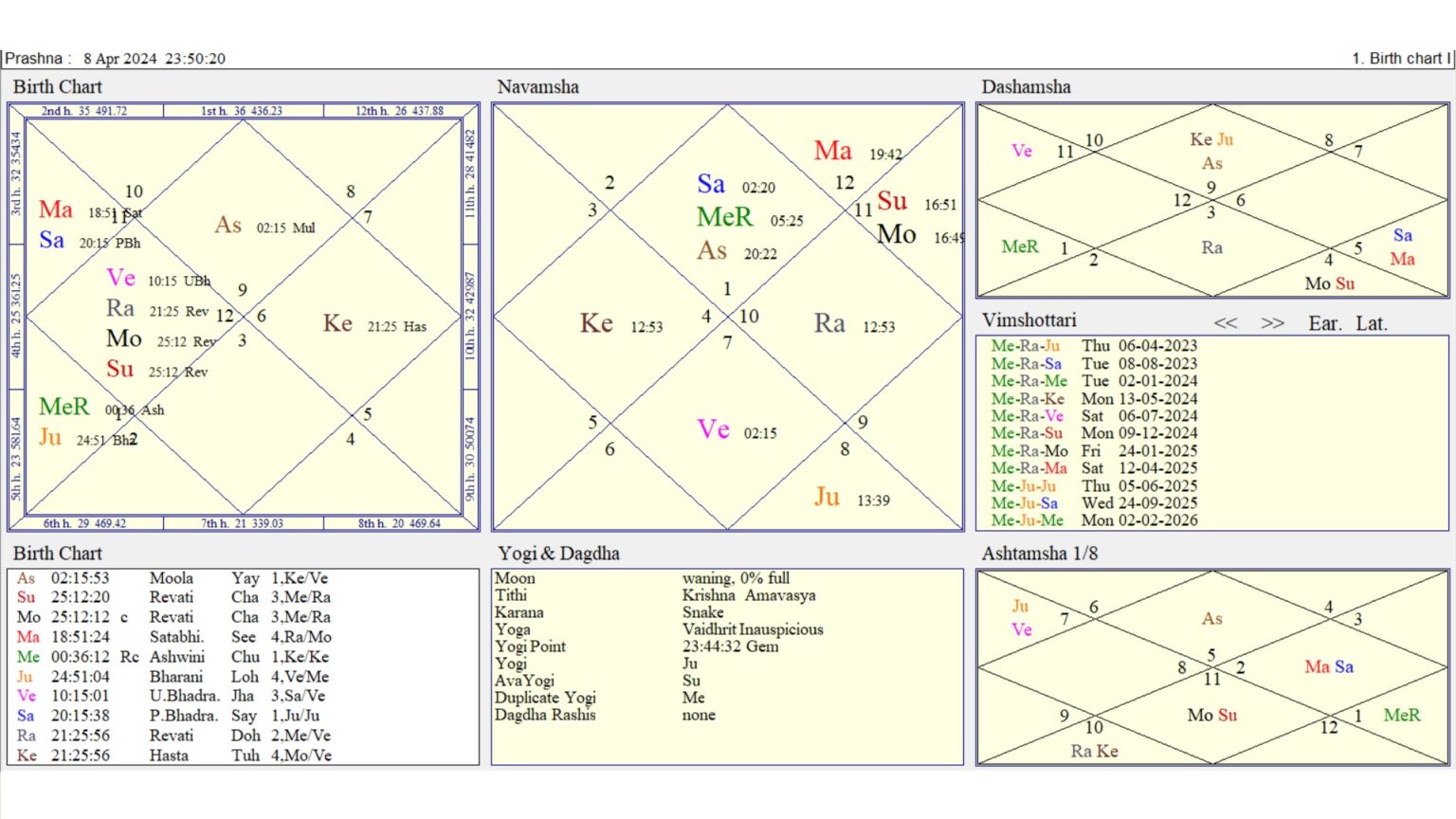Click MeR in Ashtamsha chart

coord(1402,715)
